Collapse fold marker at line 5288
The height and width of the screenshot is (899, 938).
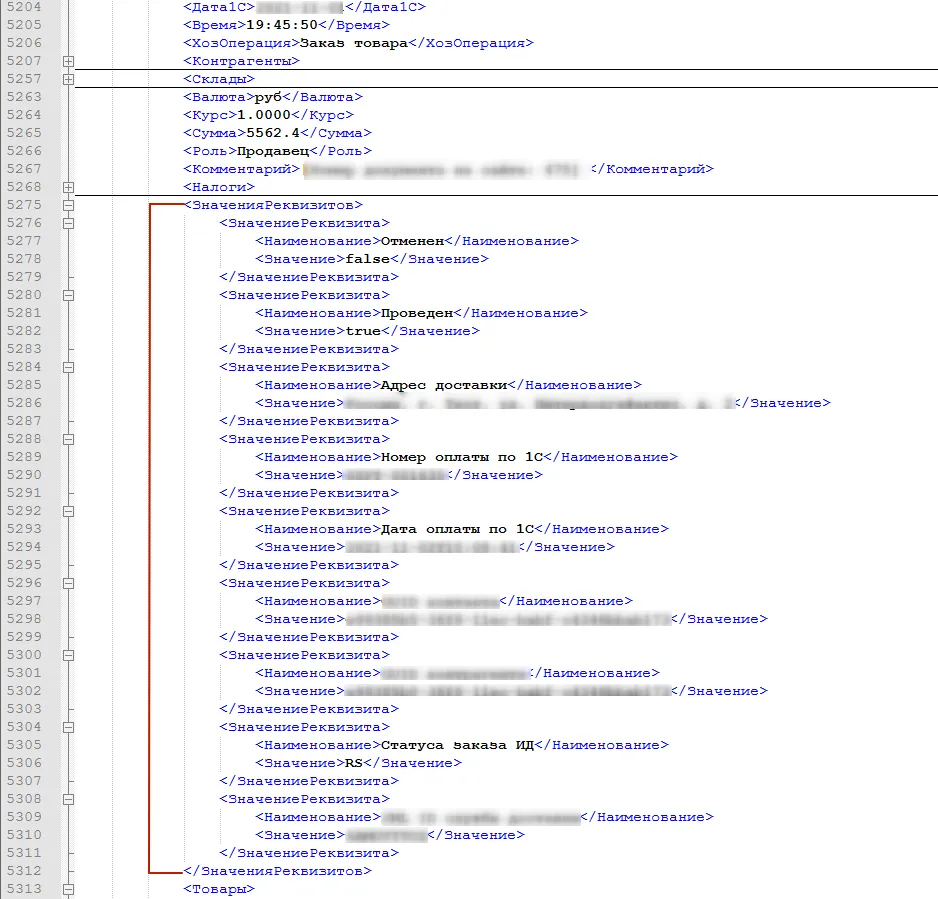tap(68, 439)
